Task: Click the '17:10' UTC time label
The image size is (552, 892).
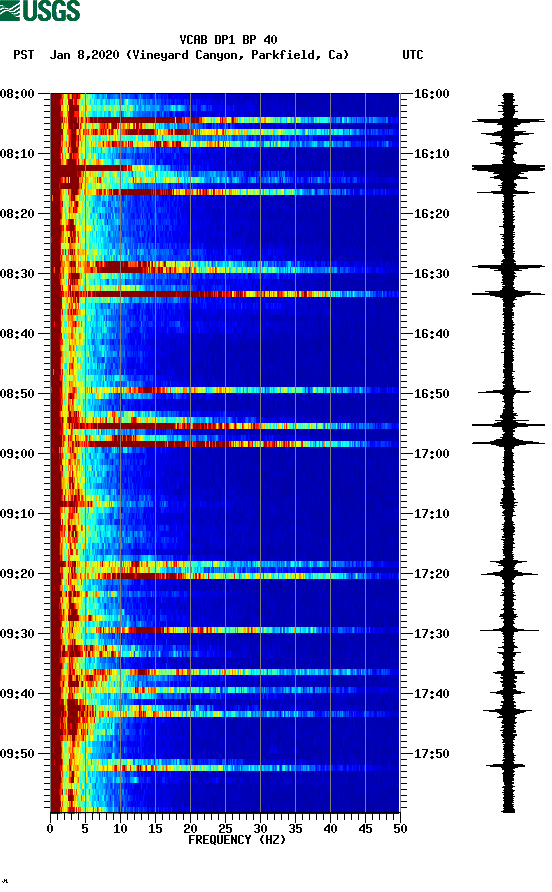Action: coord(431,514)
